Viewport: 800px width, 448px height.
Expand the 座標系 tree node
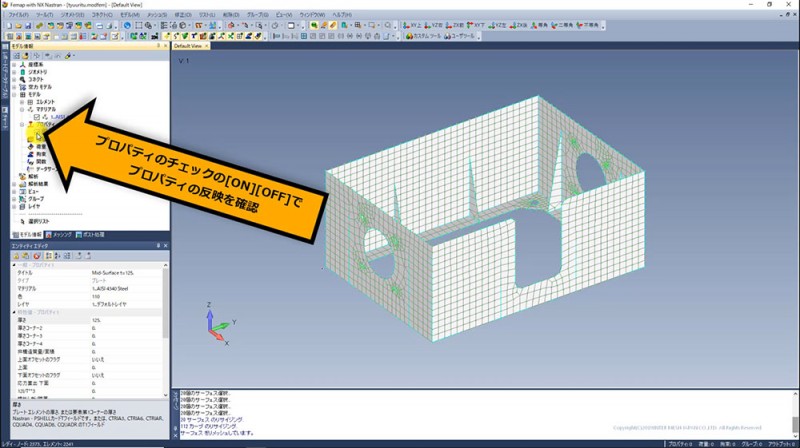(14, 65)
